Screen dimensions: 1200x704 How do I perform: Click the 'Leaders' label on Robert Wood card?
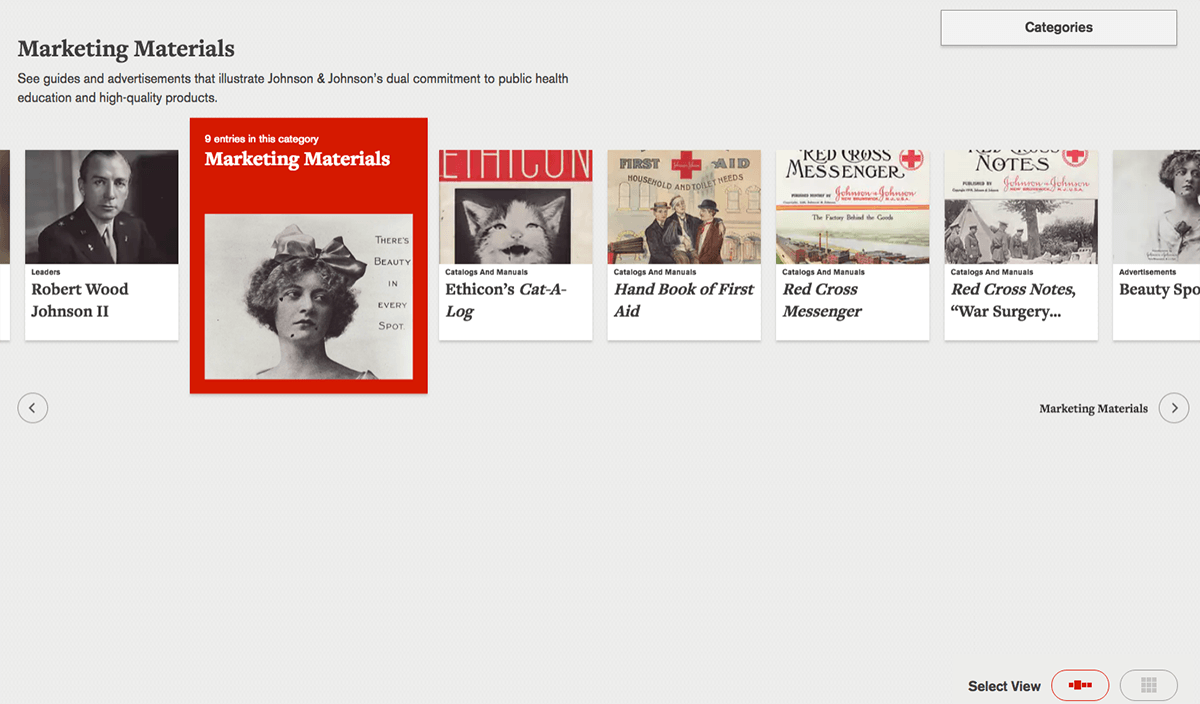(x=46, y=272)
